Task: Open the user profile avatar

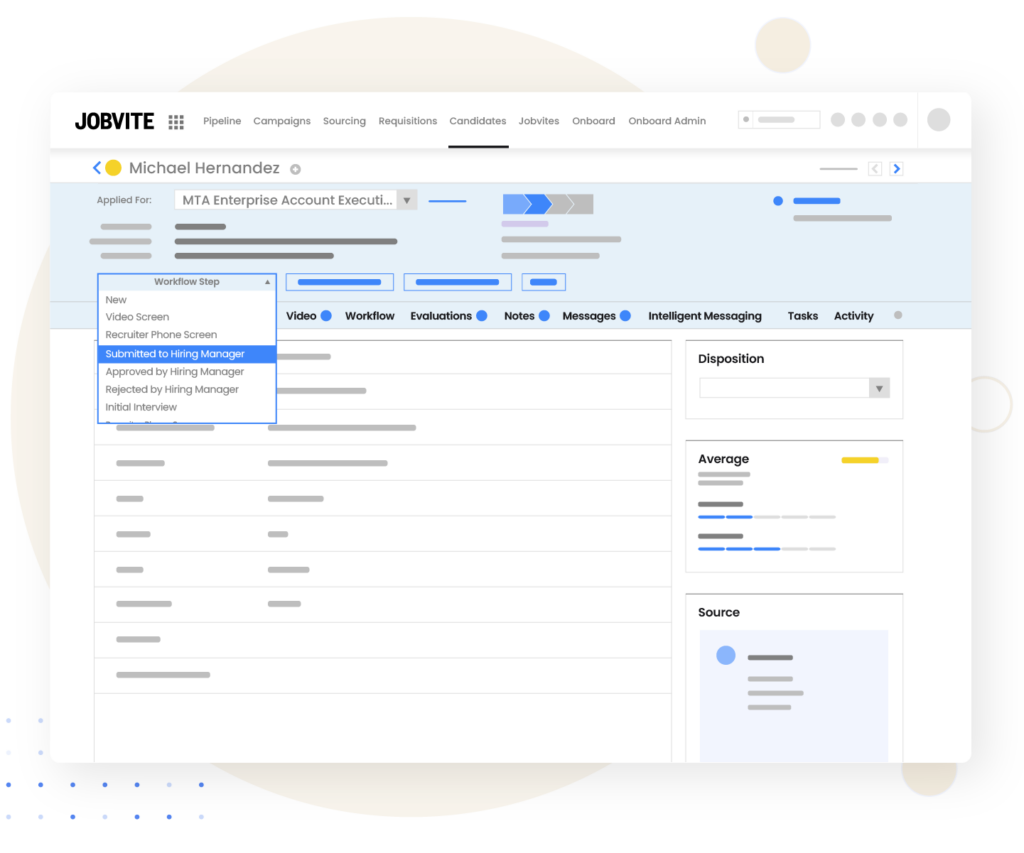Action: tap(939, 118)
